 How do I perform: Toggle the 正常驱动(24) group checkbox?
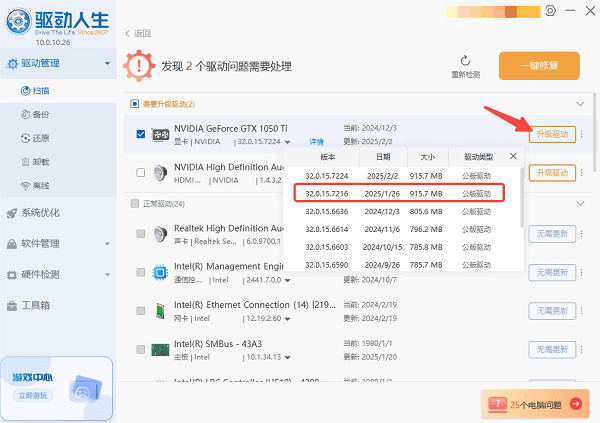(134, 203)
